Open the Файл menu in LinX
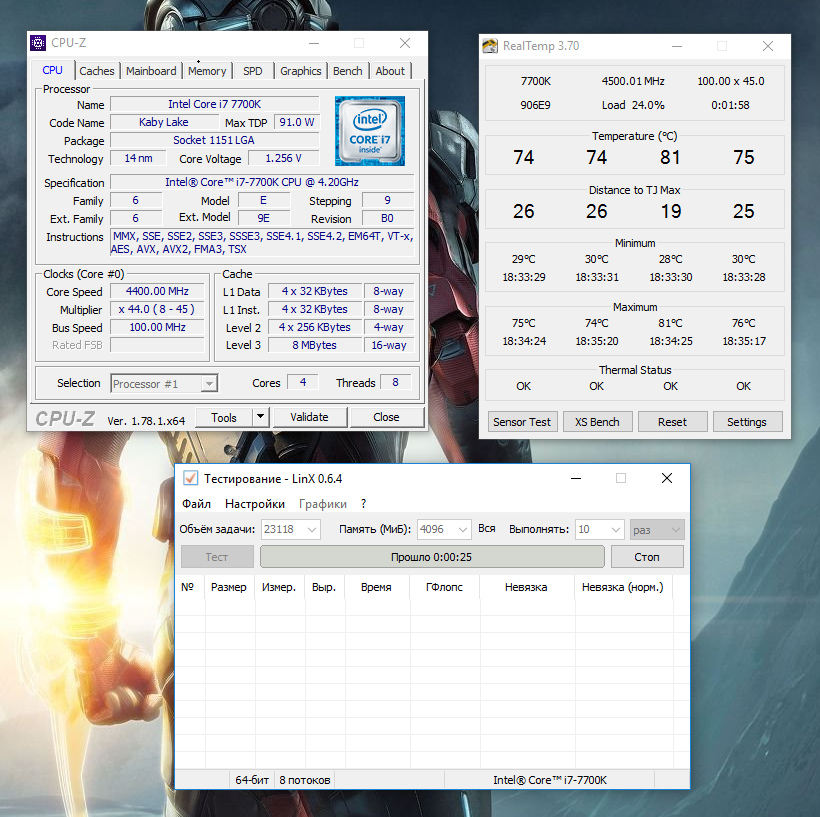This screenshot has height=817, width=820. pyautogui.click(x=196, y=504)
